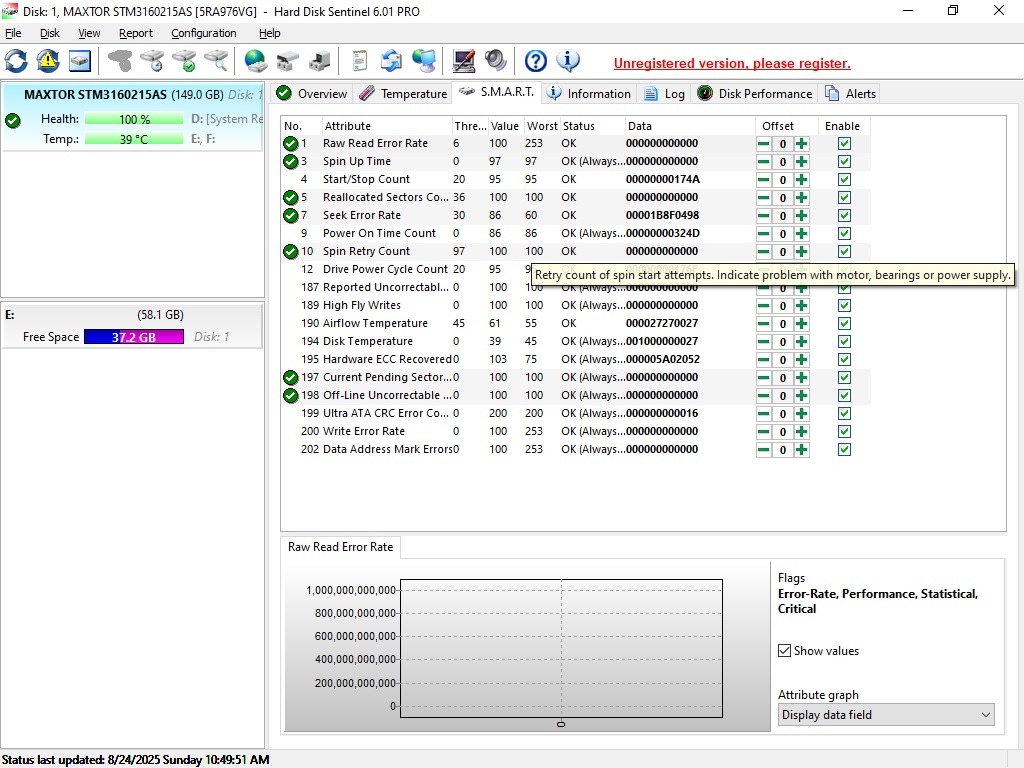Click the greyed-out disk test toolbar icon
This screenshot has width=1024, height=768.
coord(120,61)
